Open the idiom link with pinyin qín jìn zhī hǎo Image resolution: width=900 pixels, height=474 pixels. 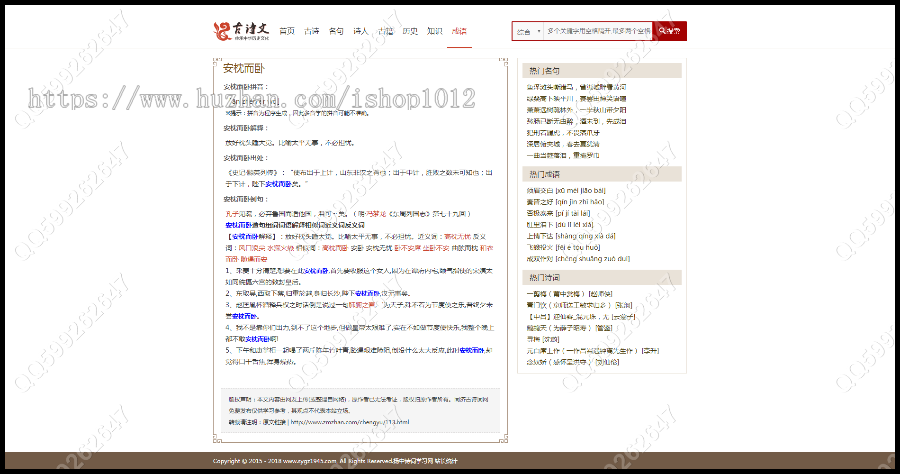[x=566, y=201]
